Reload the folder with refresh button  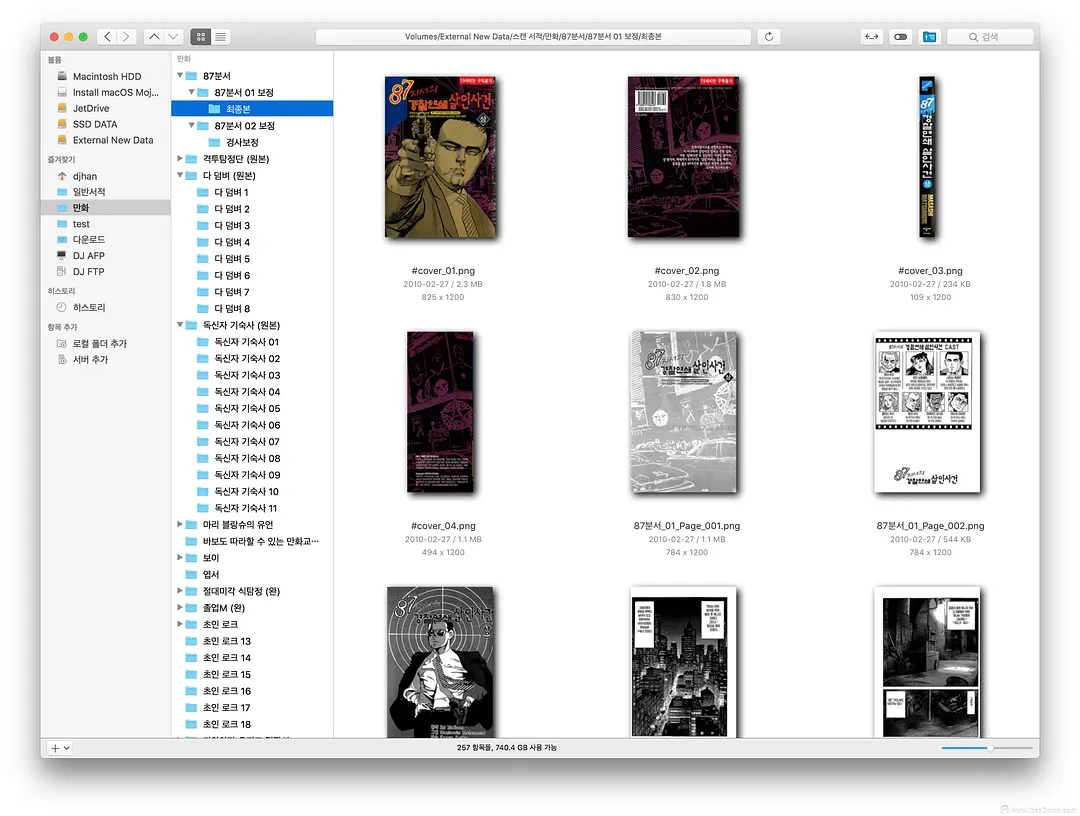(769, 36)
